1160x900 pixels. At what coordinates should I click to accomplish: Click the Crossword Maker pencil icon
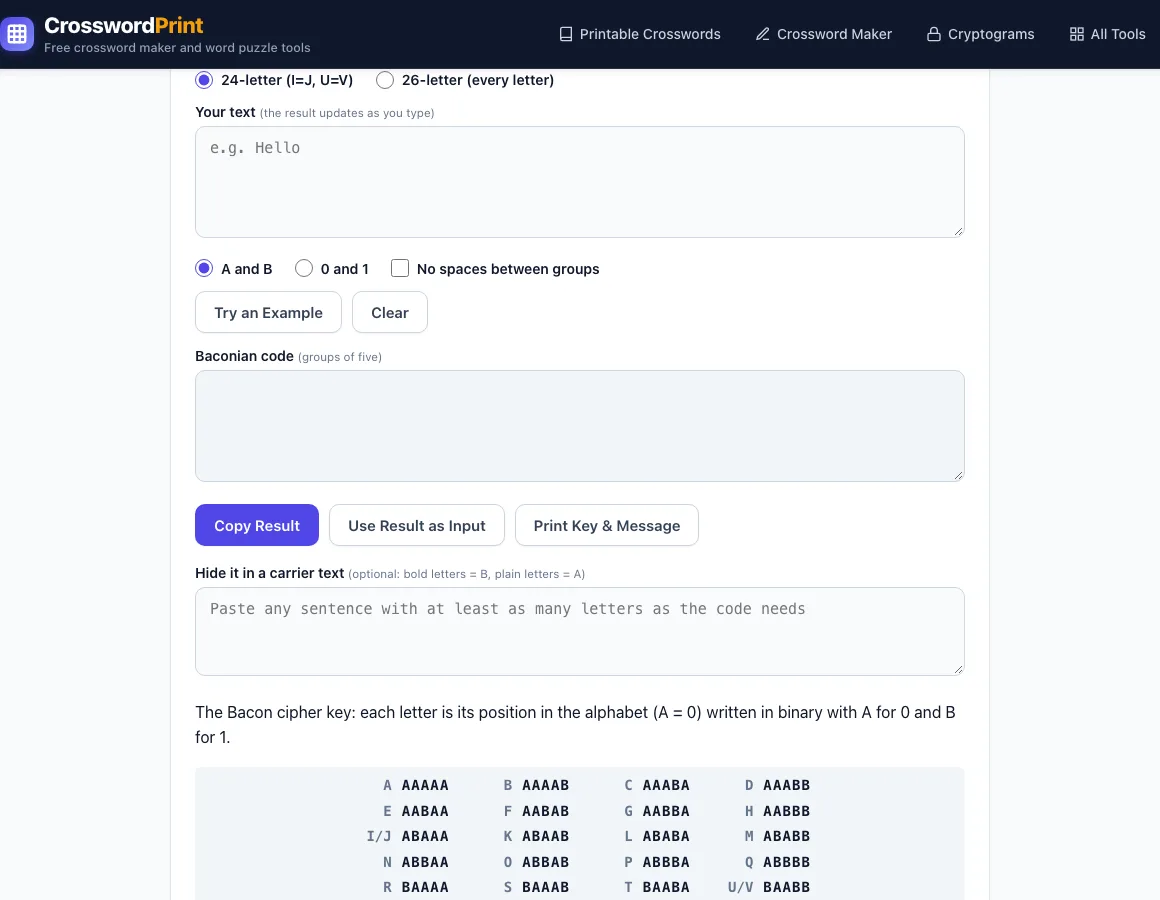click(x=763, y=34)
